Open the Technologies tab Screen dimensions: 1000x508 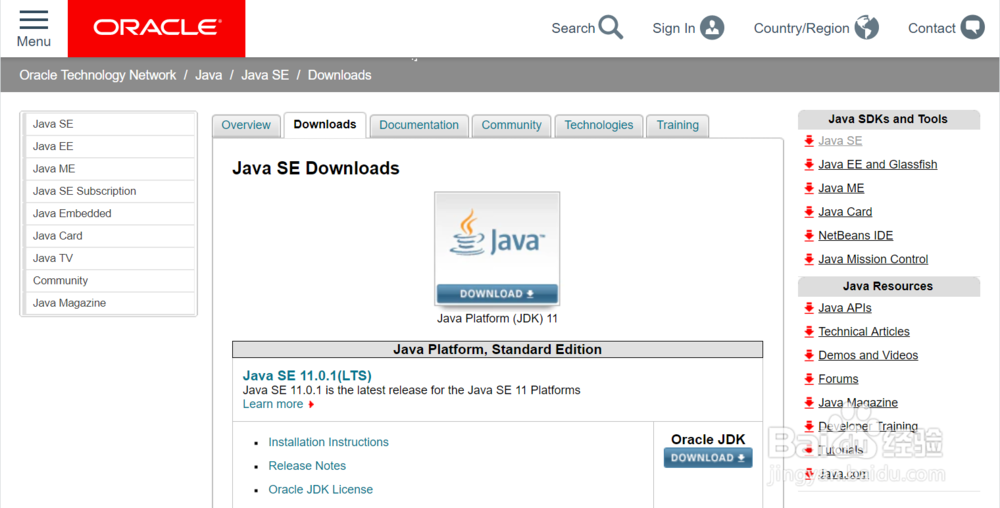[599, 125]
